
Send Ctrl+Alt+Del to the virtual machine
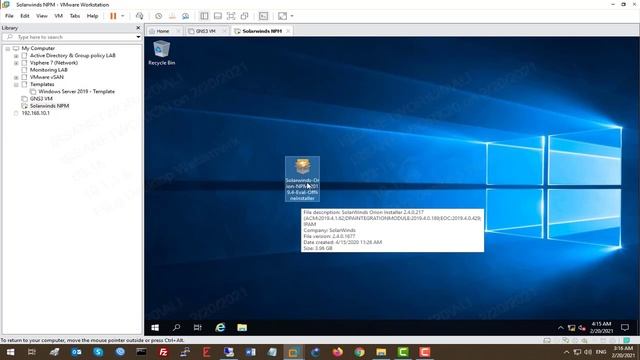(139, 16)
